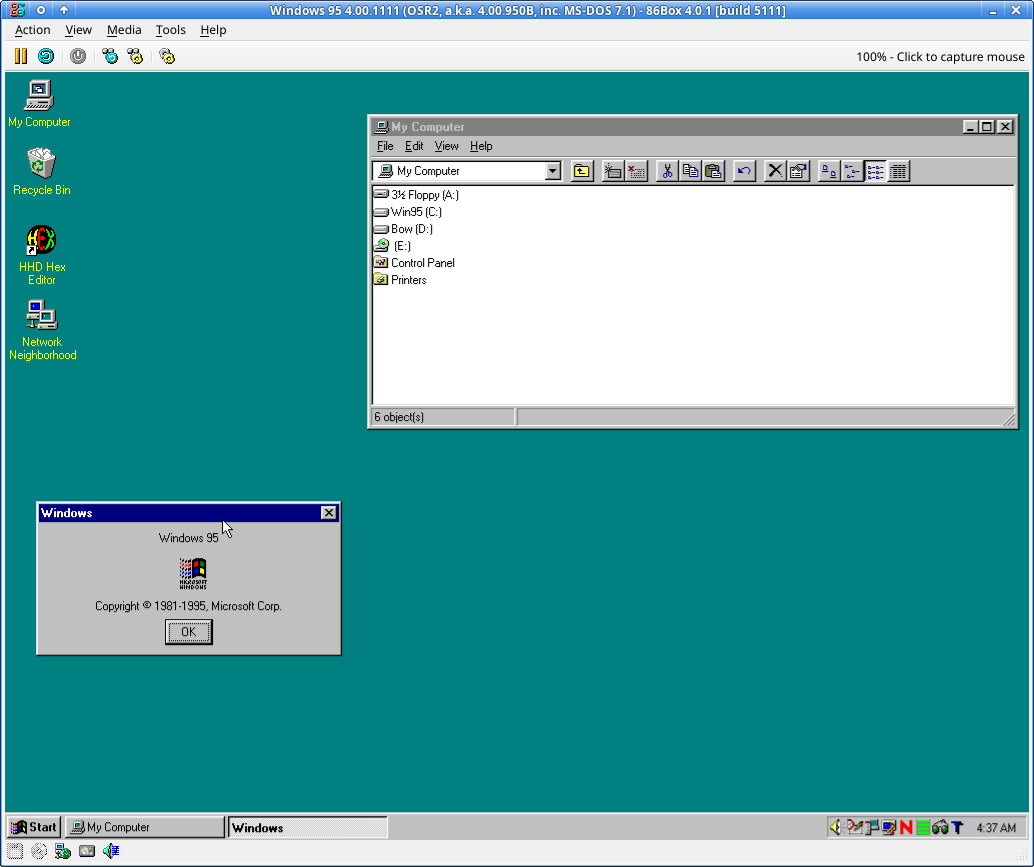Open Help menu in My Computer window
This screenshot has height=867, width=1034.
[481, 146]
